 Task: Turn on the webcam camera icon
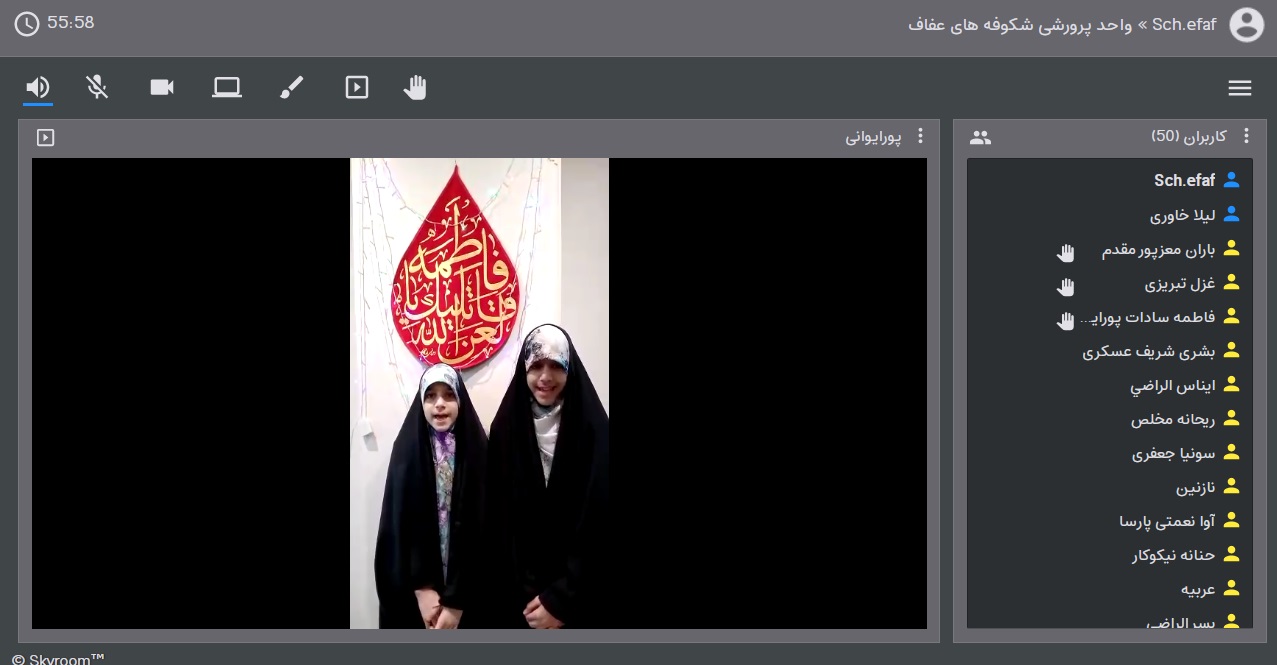tap(162, 88)
